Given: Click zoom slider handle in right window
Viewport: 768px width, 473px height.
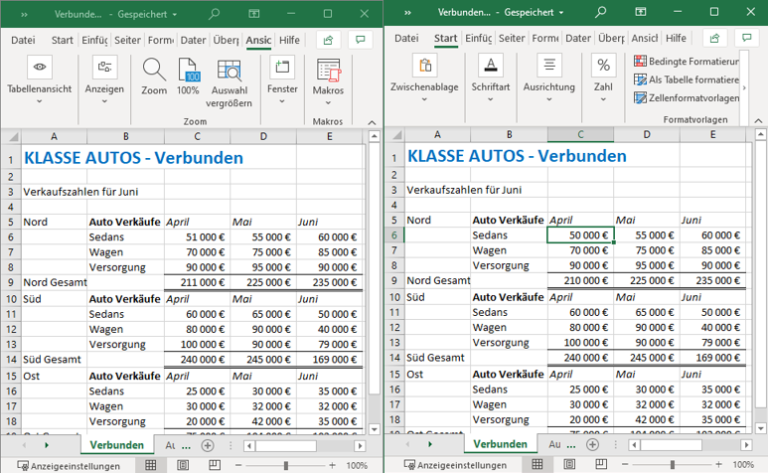Looking at the screenshot, I should click(x=672, y=464).
